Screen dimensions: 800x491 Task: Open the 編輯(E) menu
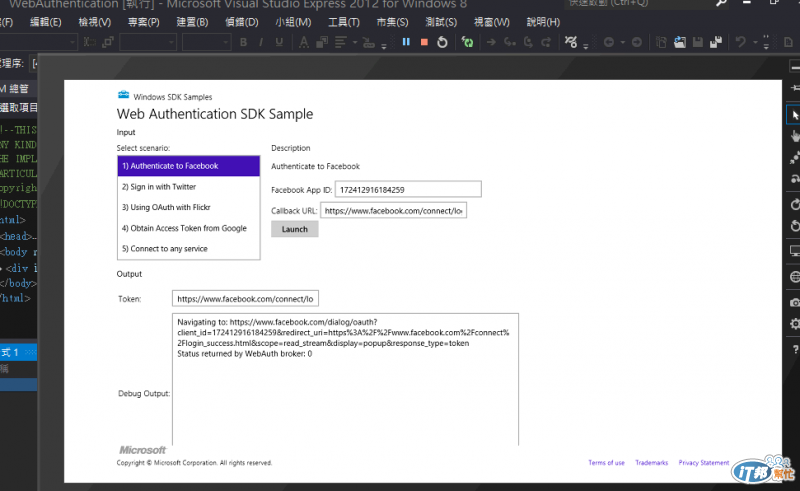coord(45,22)
